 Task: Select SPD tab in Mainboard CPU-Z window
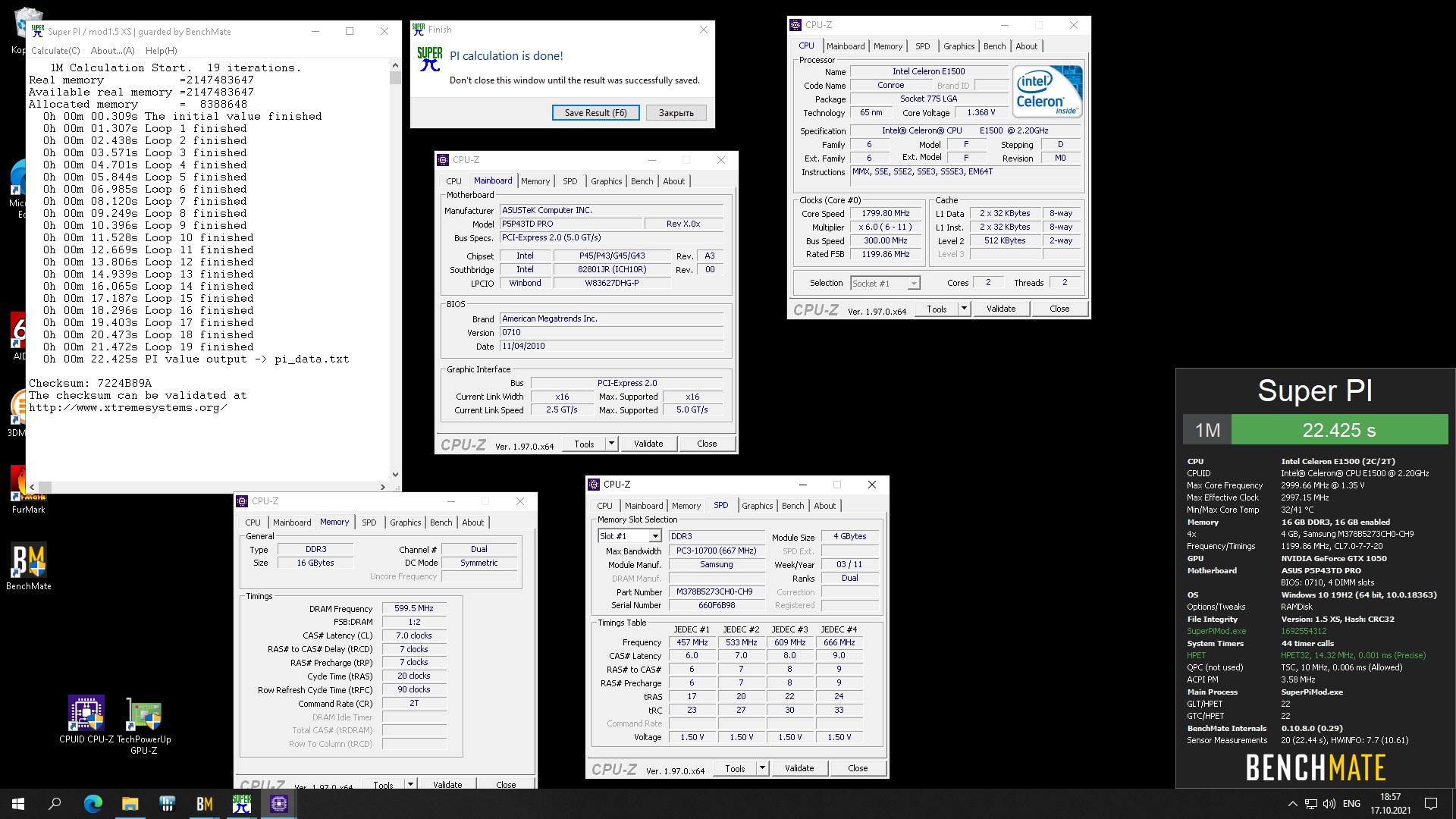(570, 181)
